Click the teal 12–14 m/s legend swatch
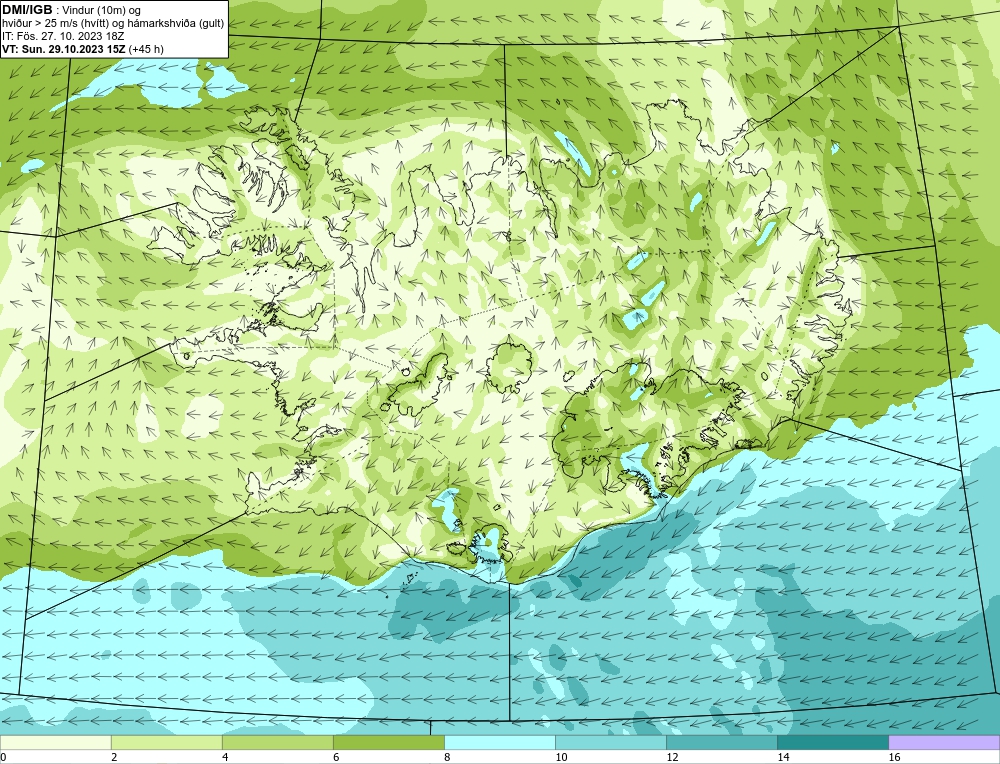This screenshot has width=1000, height=764. click(721, 742)
